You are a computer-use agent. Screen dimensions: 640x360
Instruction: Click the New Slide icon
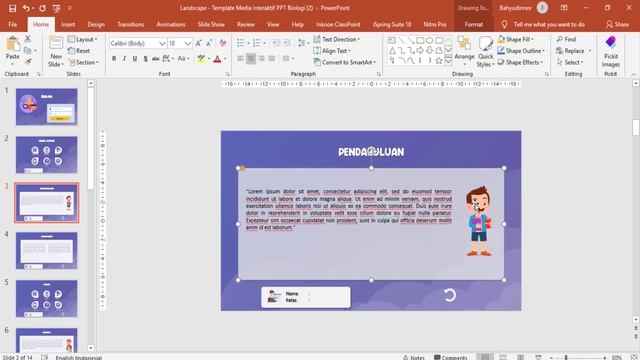(x=56, y=42)
